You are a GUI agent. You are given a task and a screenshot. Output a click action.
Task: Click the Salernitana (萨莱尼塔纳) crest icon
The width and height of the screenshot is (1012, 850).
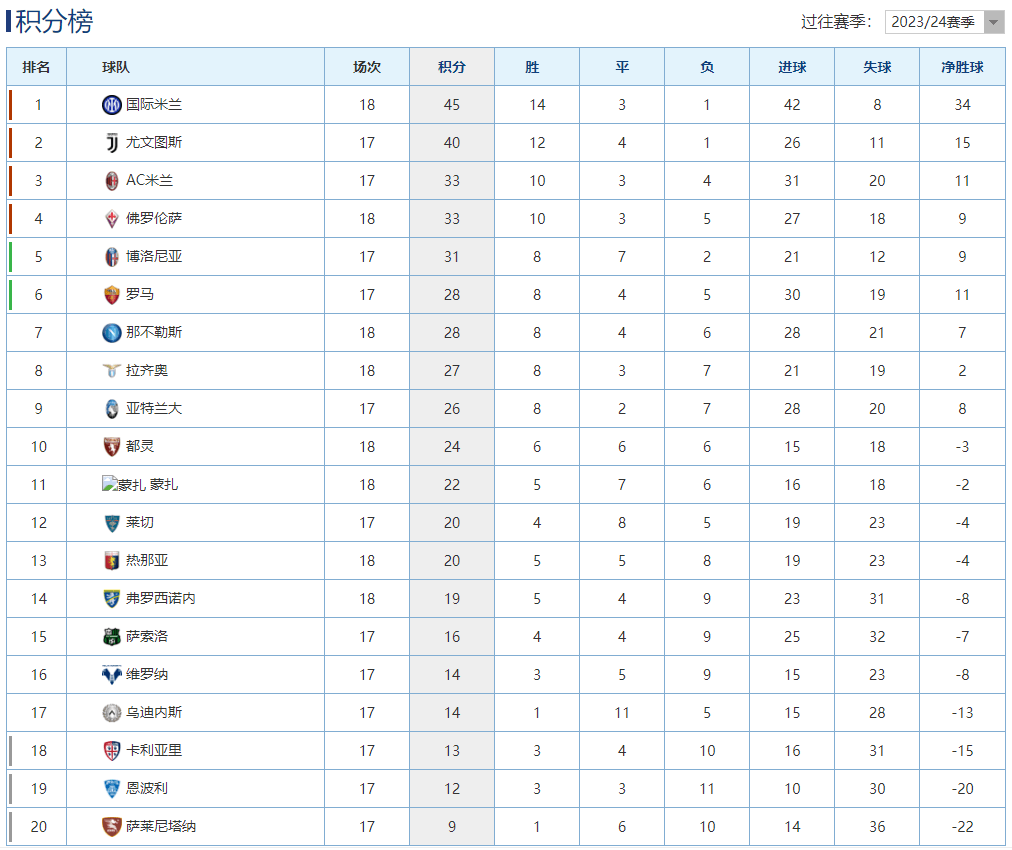coord(112,827)
